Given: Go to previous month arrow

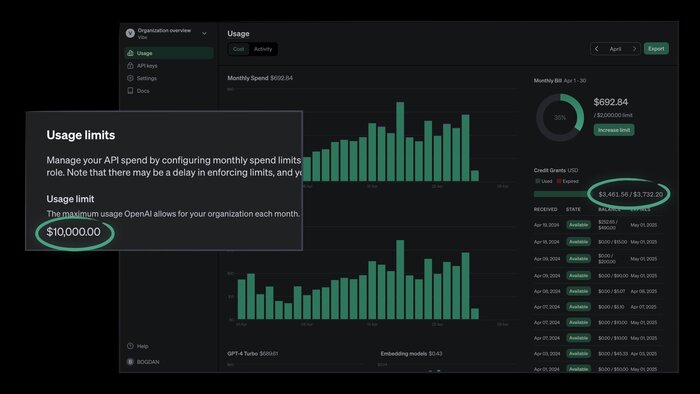Looking at the screenshot, I should pos(597,49).
